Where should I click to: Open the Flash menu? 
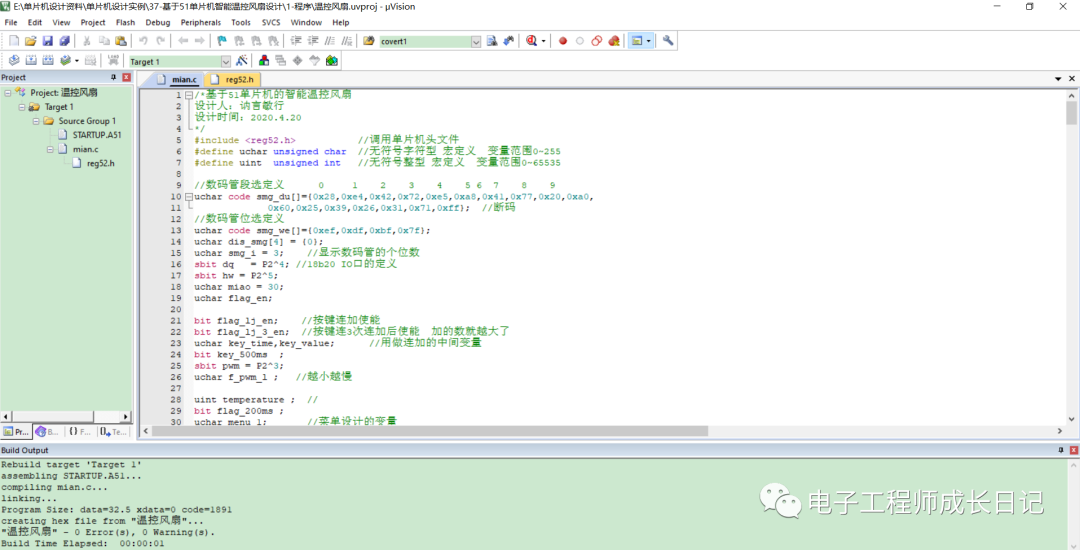click(125, 22)
